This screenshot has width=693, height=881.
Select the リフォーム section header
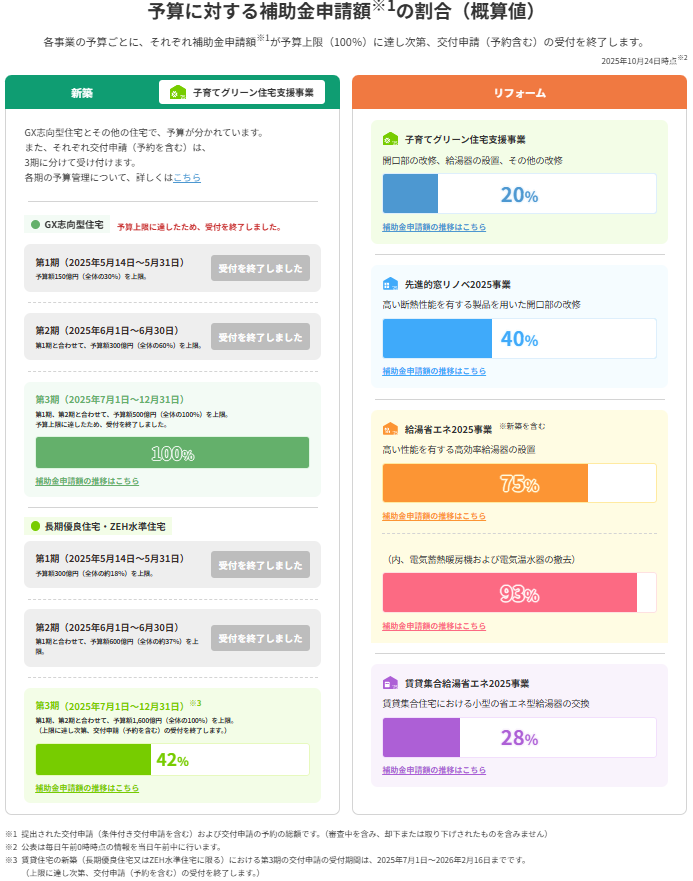point(519,93)
